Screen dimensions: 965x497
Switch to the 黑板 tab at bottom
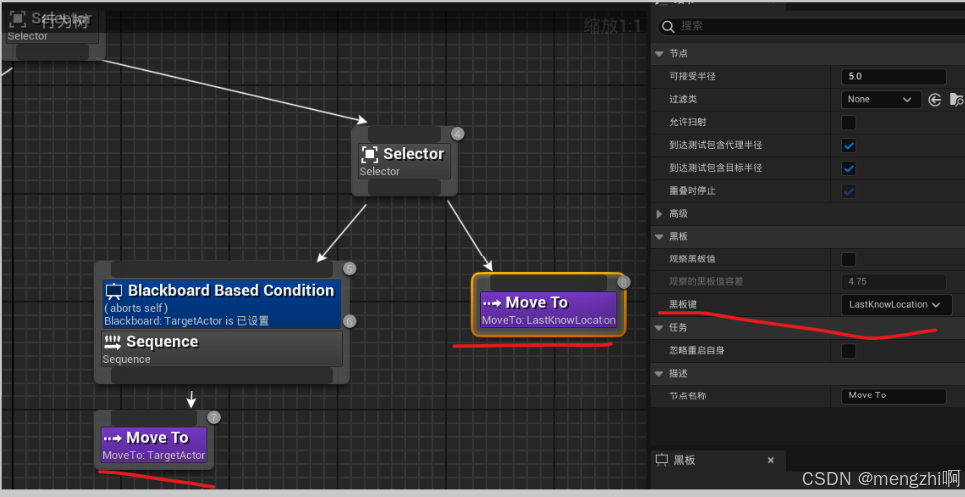[x=718, y=460]
